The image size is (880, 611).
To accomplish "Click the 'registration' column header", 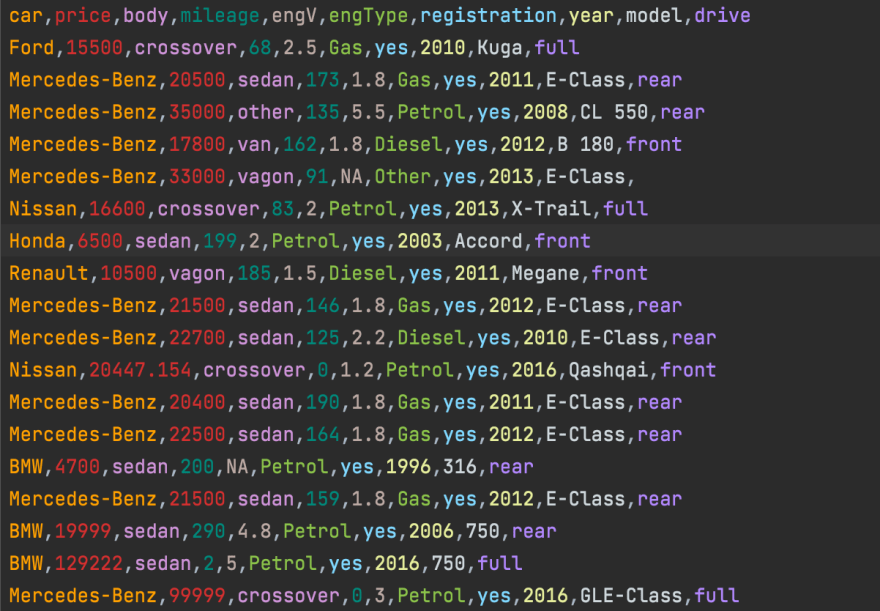I will click(x=488, y=16).
